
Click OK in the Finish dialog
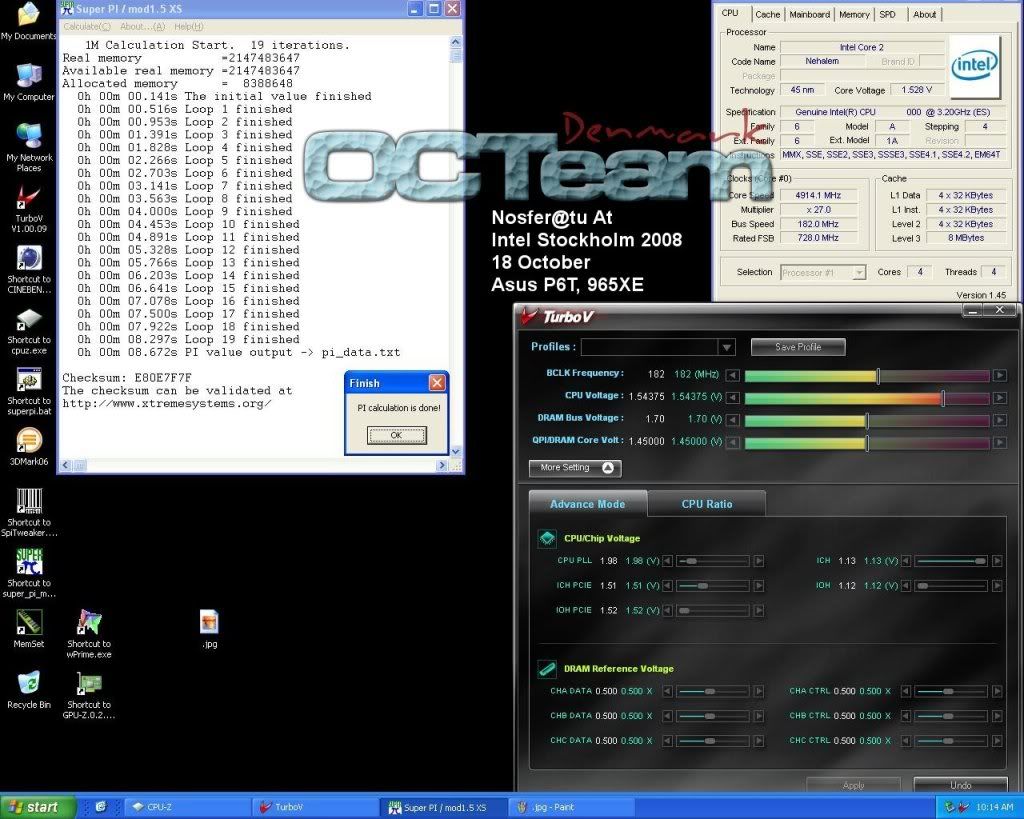[396, 435]
